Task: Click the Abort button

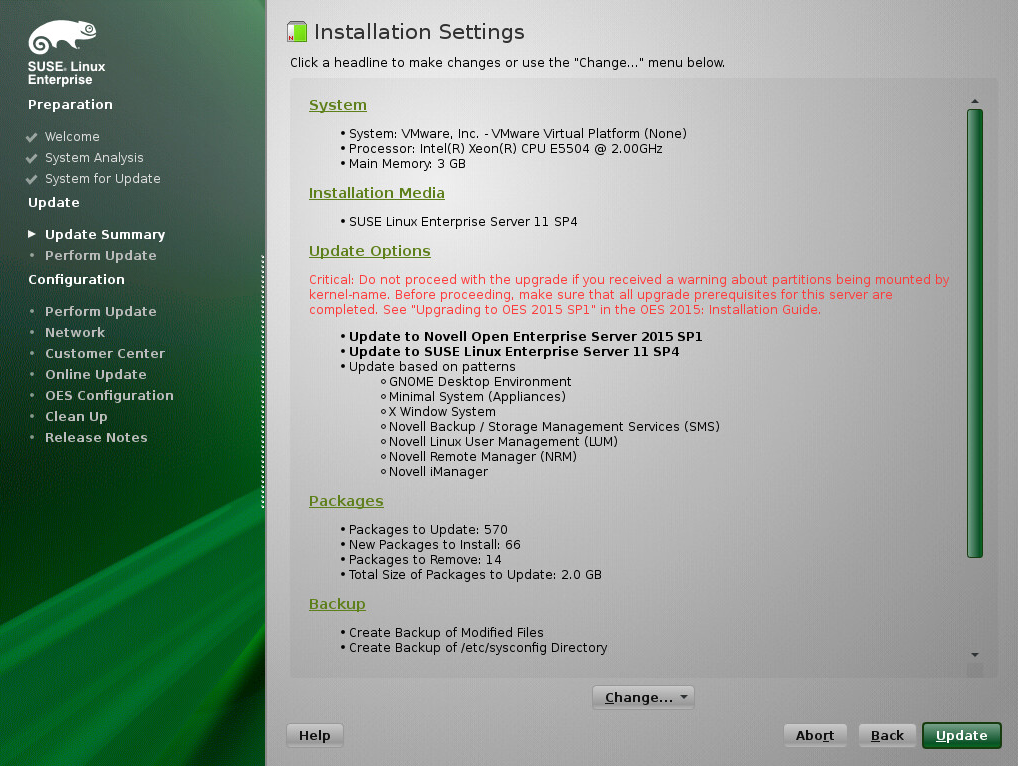Action: pyautogui.click(x=815, y=735)
